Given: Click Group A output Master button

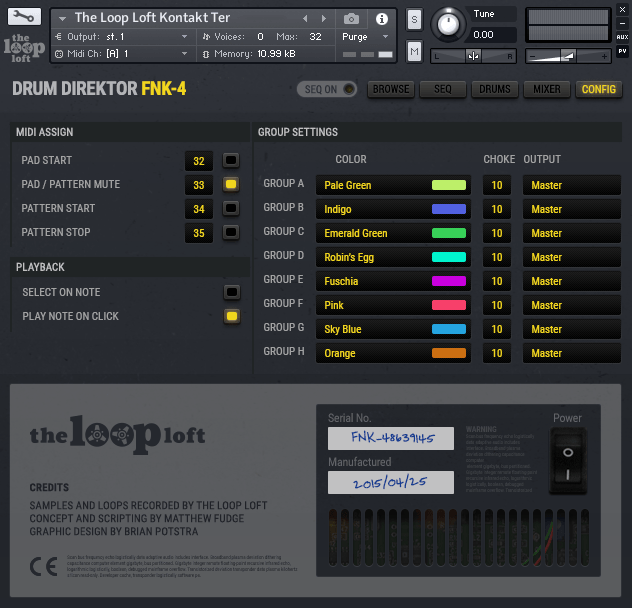Looking at the screenshot, I should [571, 185].
